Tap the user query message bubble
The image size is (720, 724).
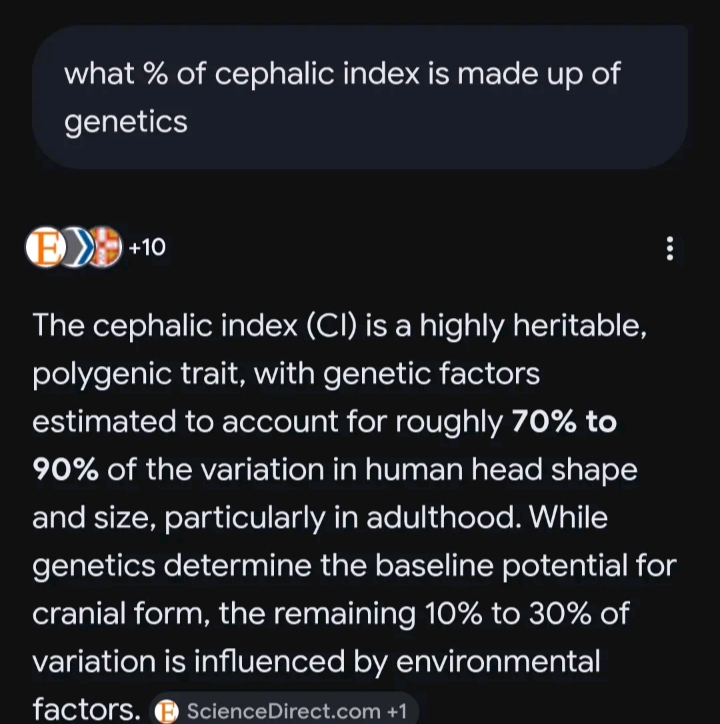click(360, 97)
